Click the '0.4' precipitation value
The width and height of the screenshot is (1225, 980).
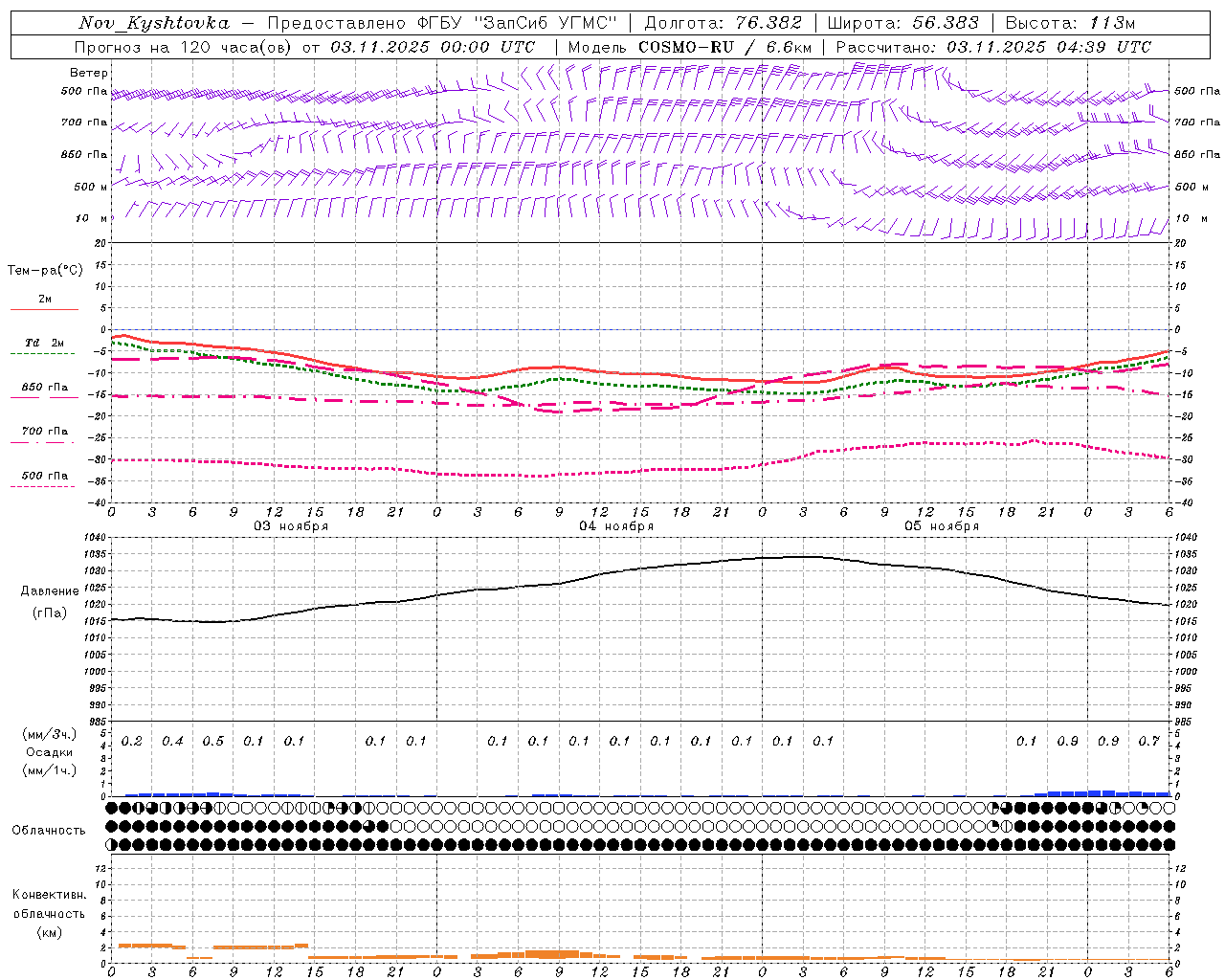click(x=172, y=741)
